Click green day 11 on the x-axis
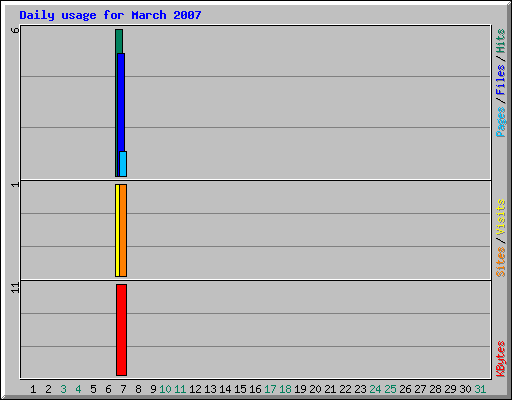The height and width of the screenshot is (400, 512). tap(180, 389)
